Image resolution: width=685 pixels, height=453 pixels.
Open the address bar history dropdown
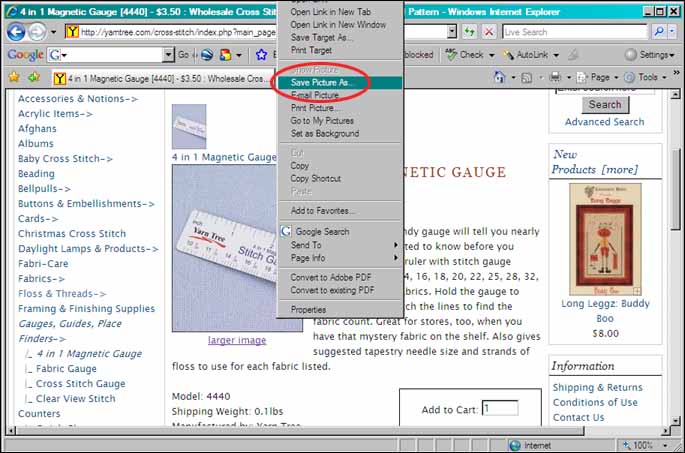click(x=452, y=31)
